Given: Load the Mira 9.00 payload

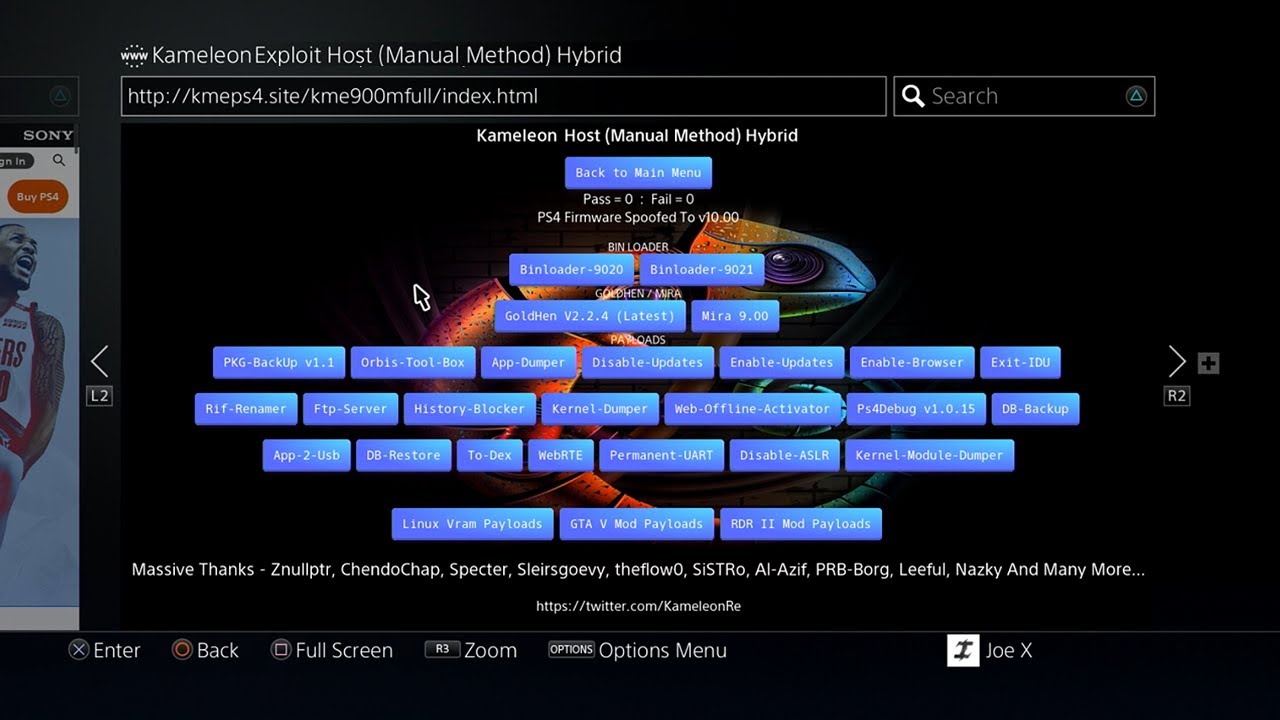Looking at the screenshot, I should click(x=735, y=316).
